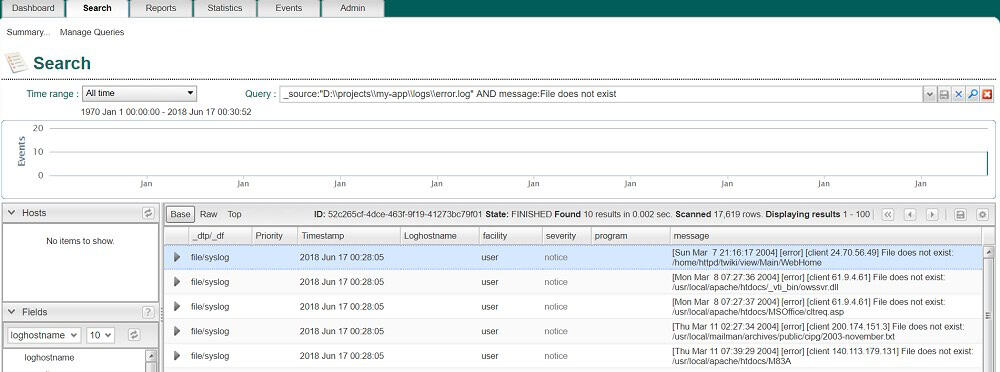Run the search with the magnifier icon

pos(973,94)
